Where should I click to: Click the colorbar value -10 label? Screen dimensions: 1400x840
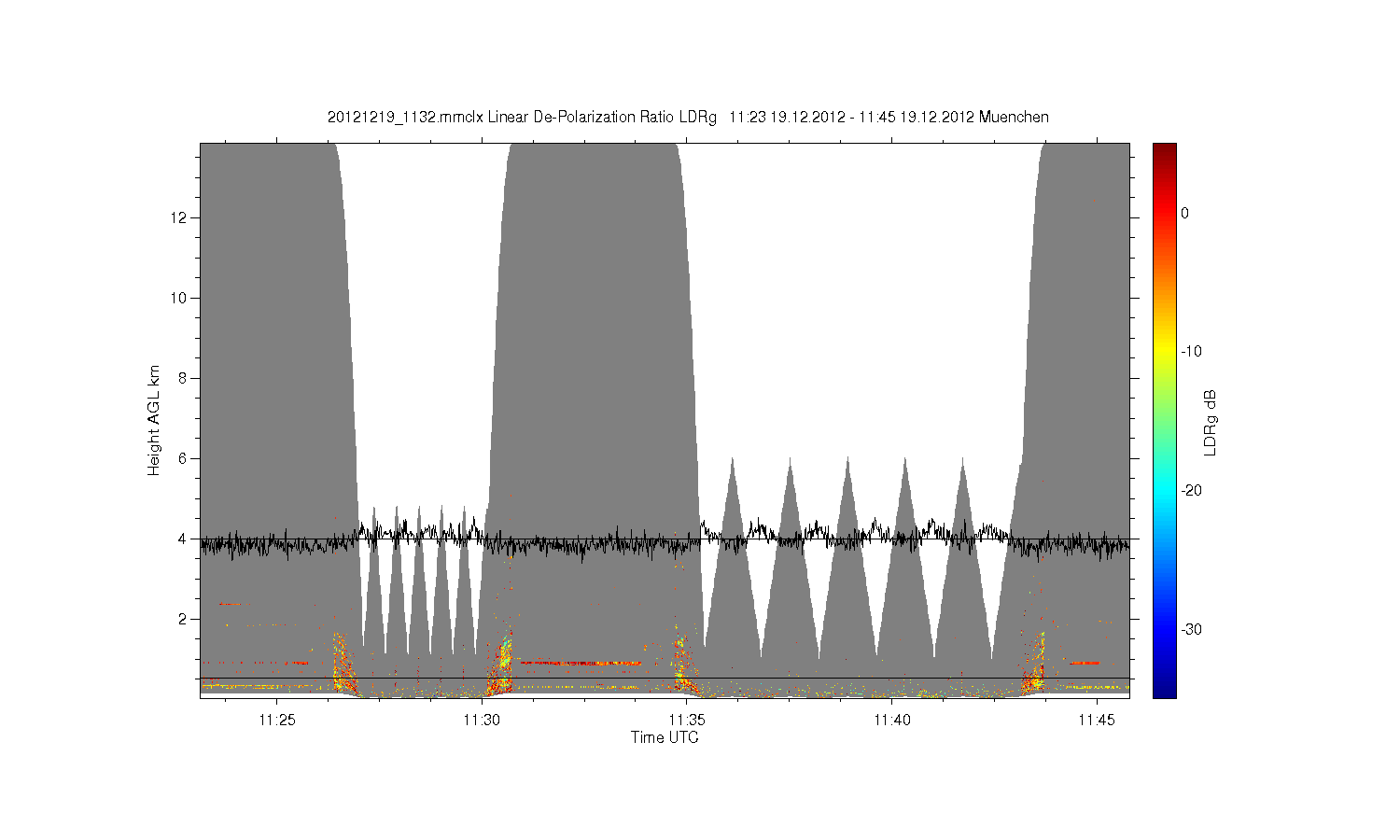coord(1191,352)
